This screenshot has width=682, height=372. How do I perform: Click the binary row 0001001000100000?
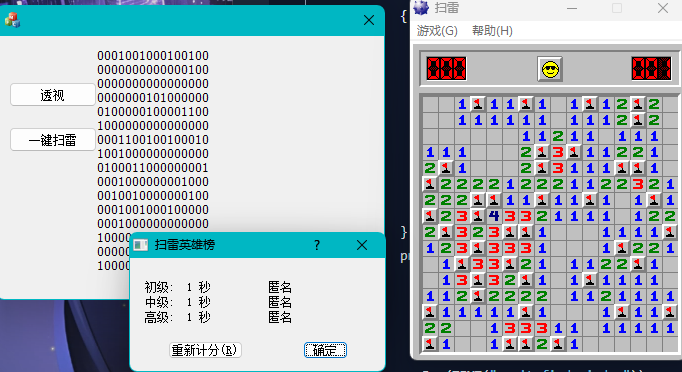153,210
